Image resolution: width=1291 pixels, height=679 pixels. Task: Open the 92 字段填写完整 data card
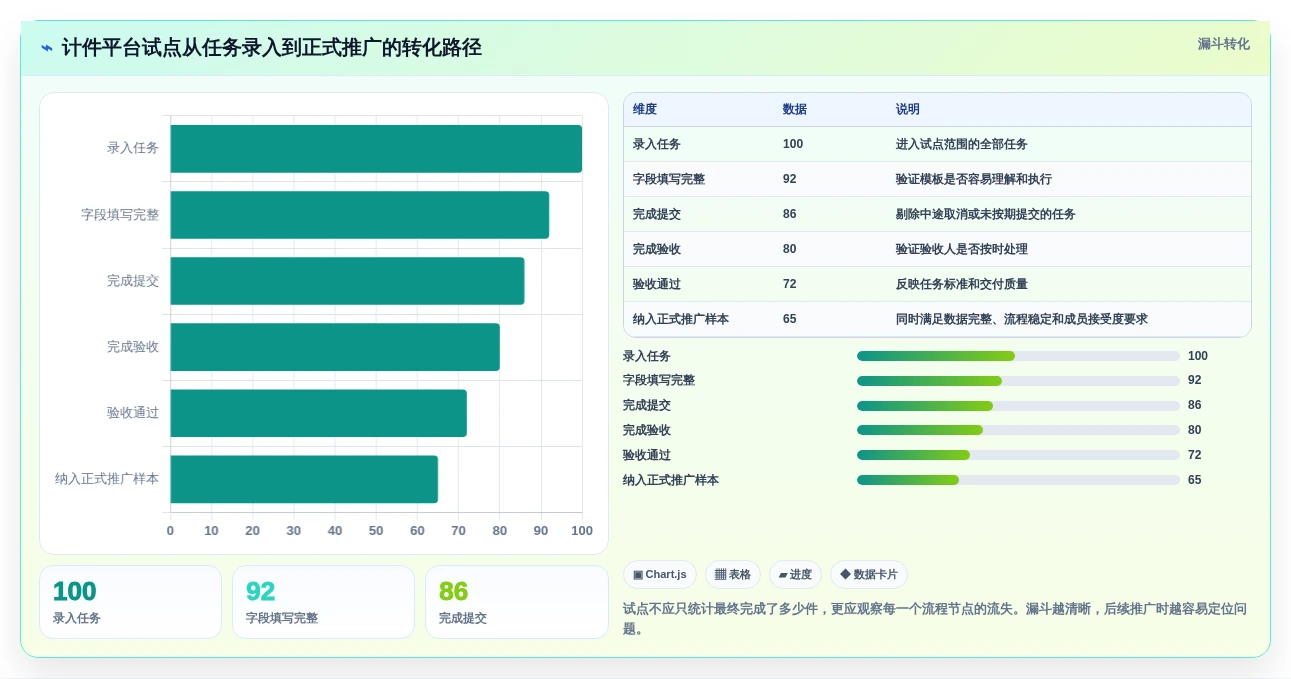point(323,602)
